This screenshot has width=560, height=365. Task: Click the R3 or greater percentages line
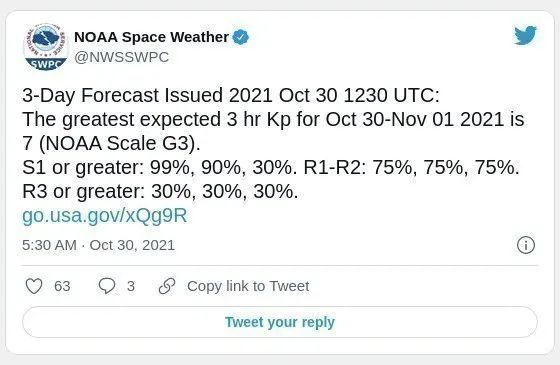160,191
